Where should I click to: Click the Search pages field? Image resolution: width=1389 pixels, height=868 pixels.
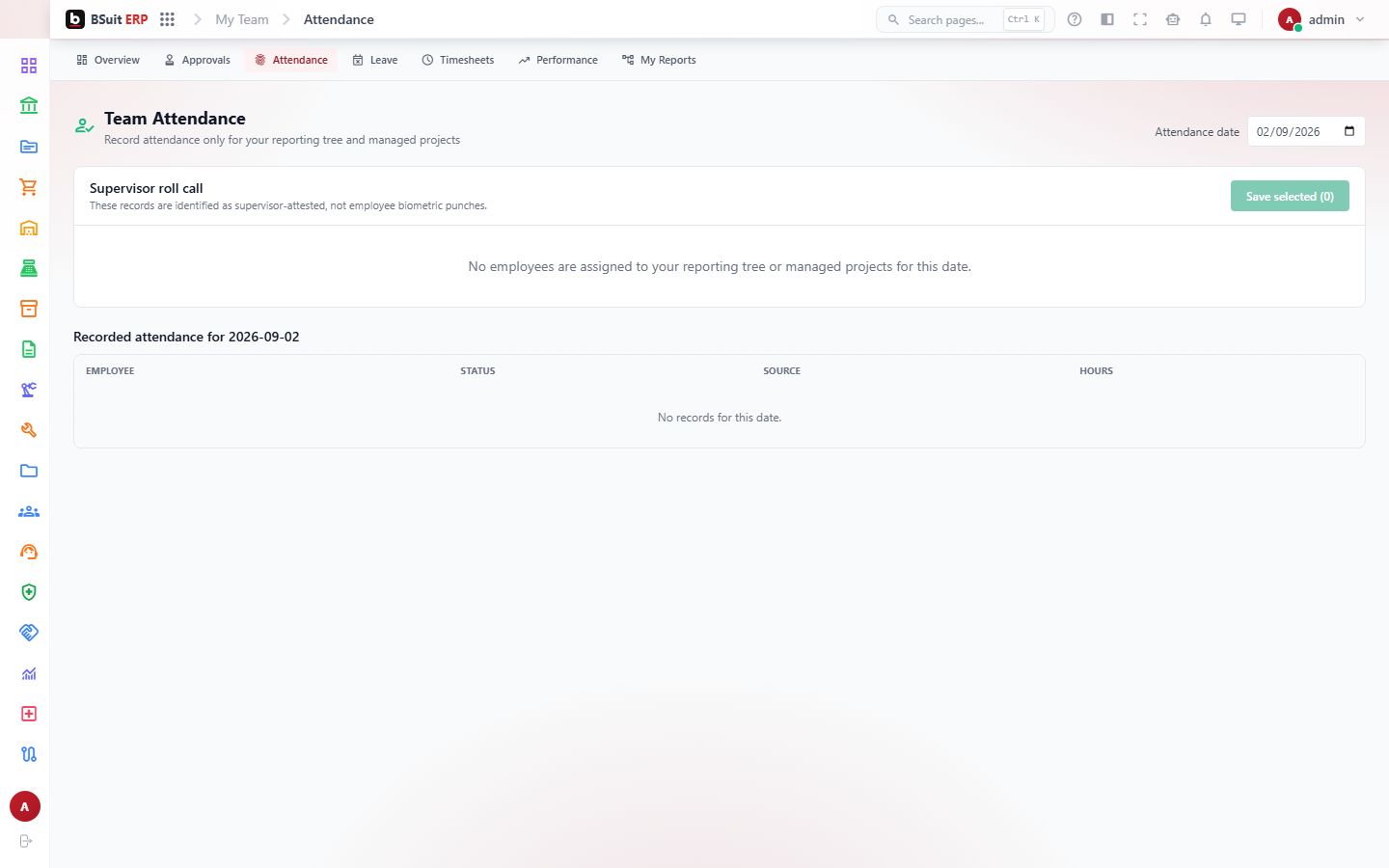965,19
